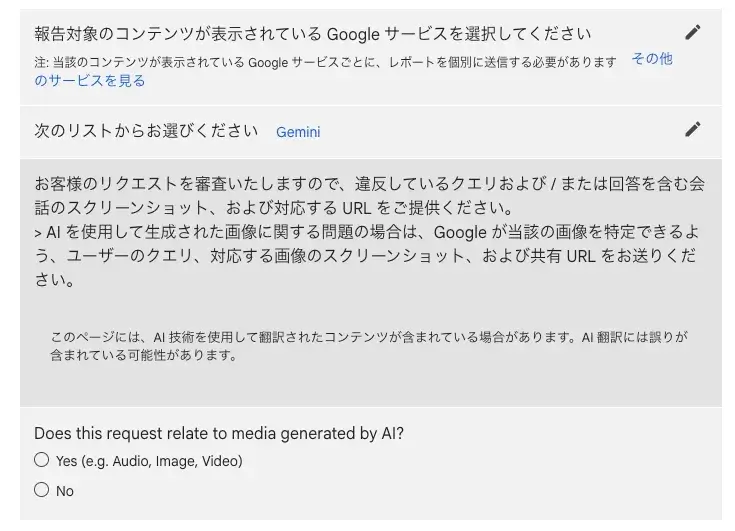Select the Yes radio button
This screenshot has height=531, width=735.
(42, 460)
